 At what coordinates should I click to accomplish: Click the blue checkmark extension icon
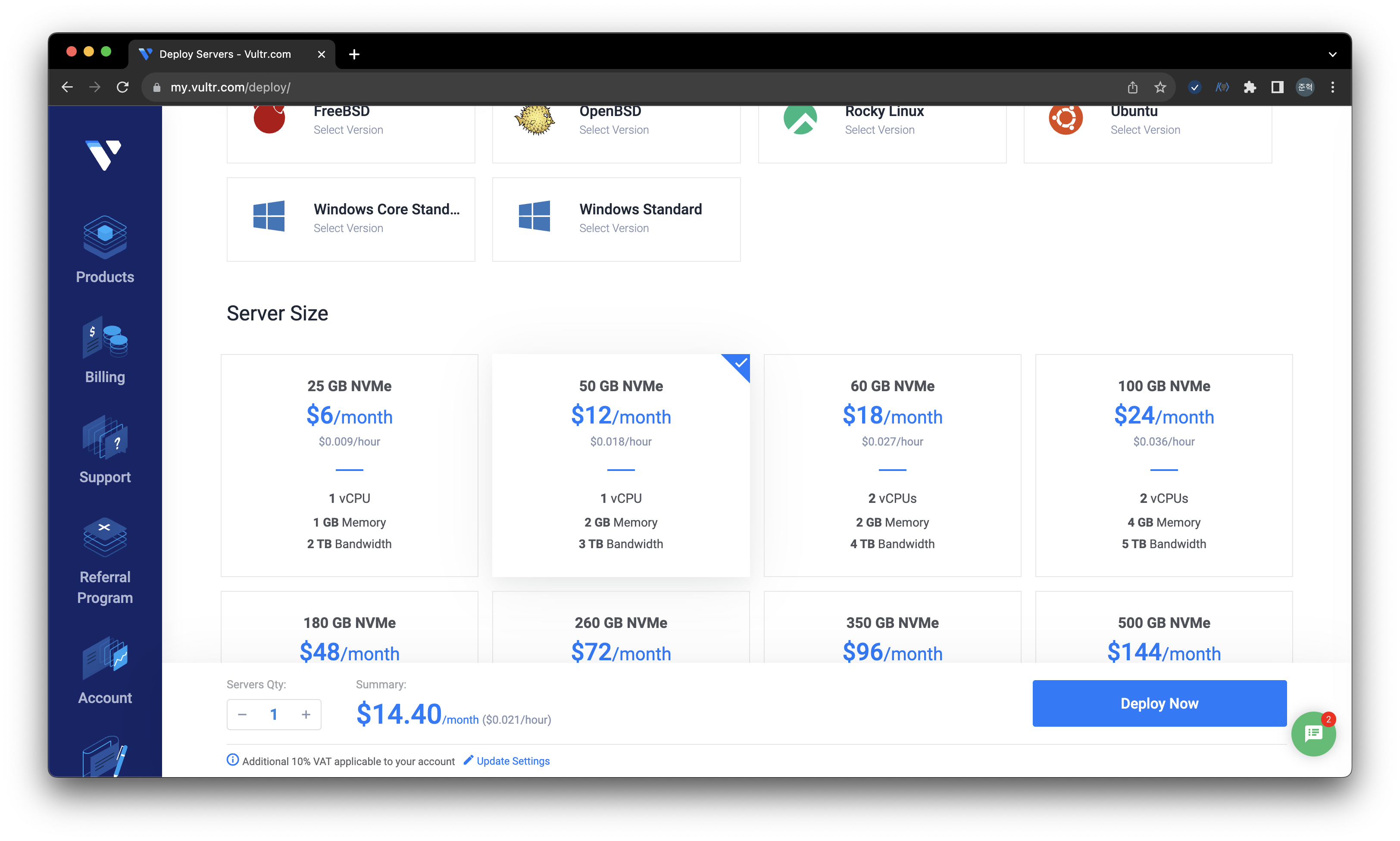1194,87
